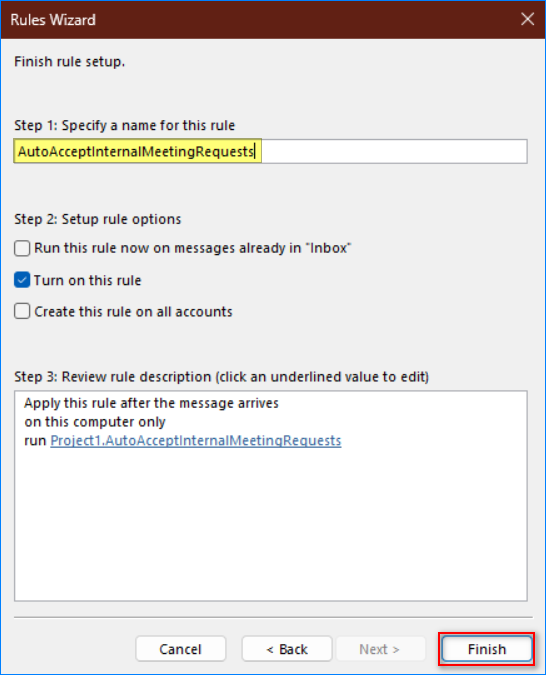The height and width of the screenshot is (675, 546).
Task: Click the greyed-out Next button
Action: pyautogui.click(x=380, y=649)
